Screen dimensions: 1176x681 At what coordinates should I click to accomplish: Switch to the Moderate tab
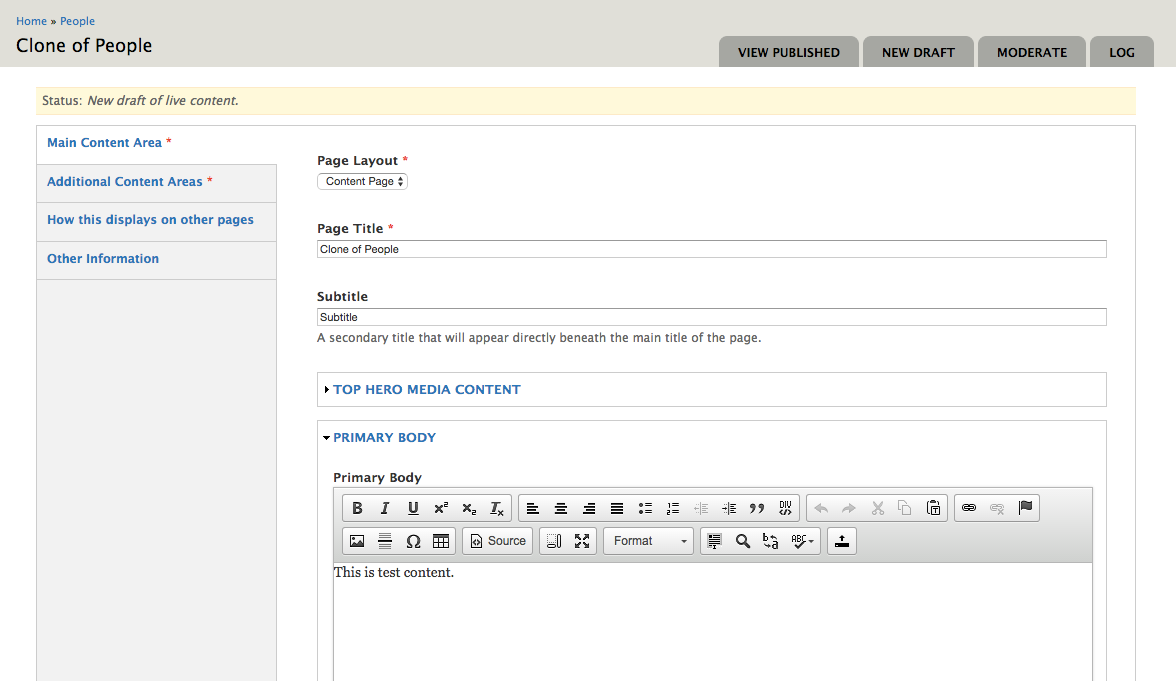coord(1031,52)
